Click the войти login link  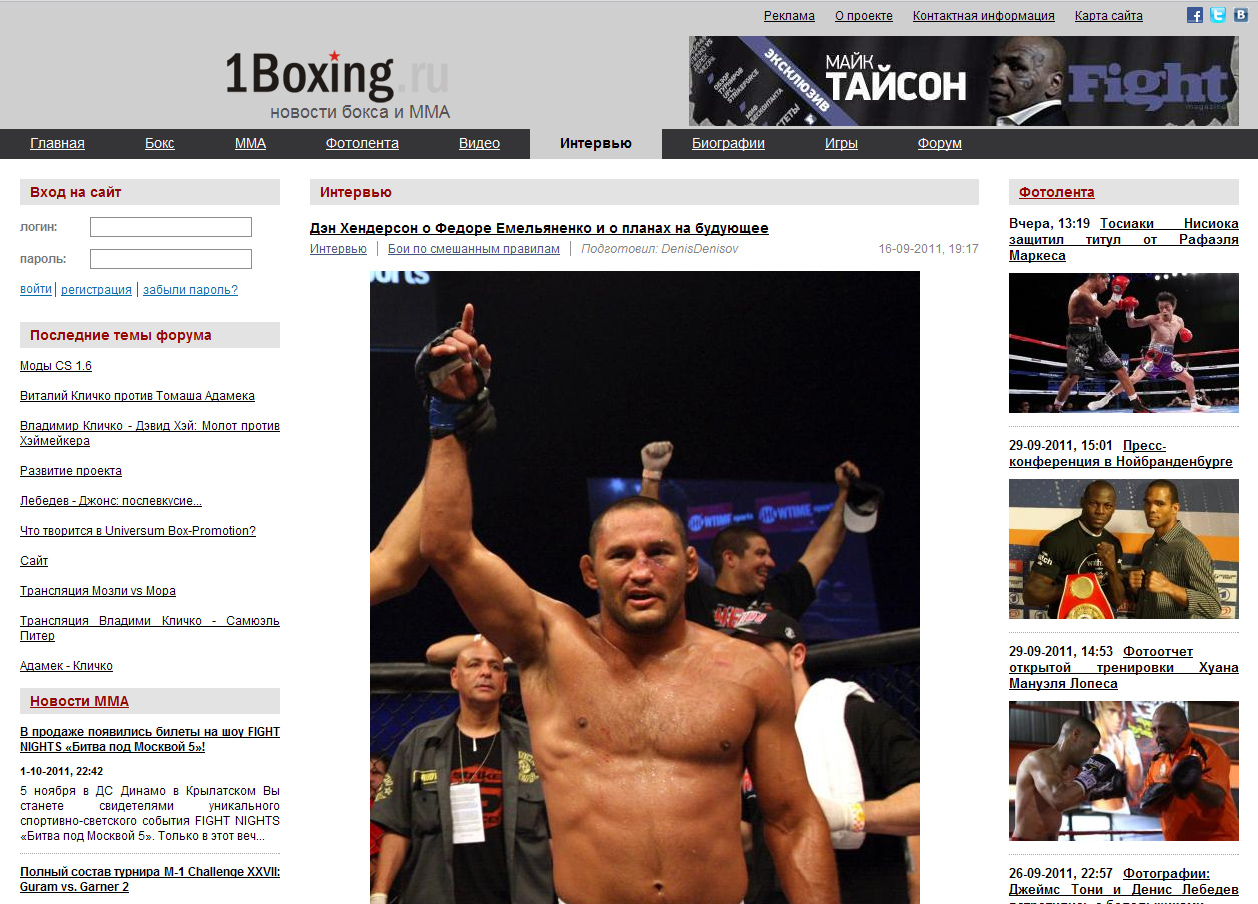[x=36, y=290]
